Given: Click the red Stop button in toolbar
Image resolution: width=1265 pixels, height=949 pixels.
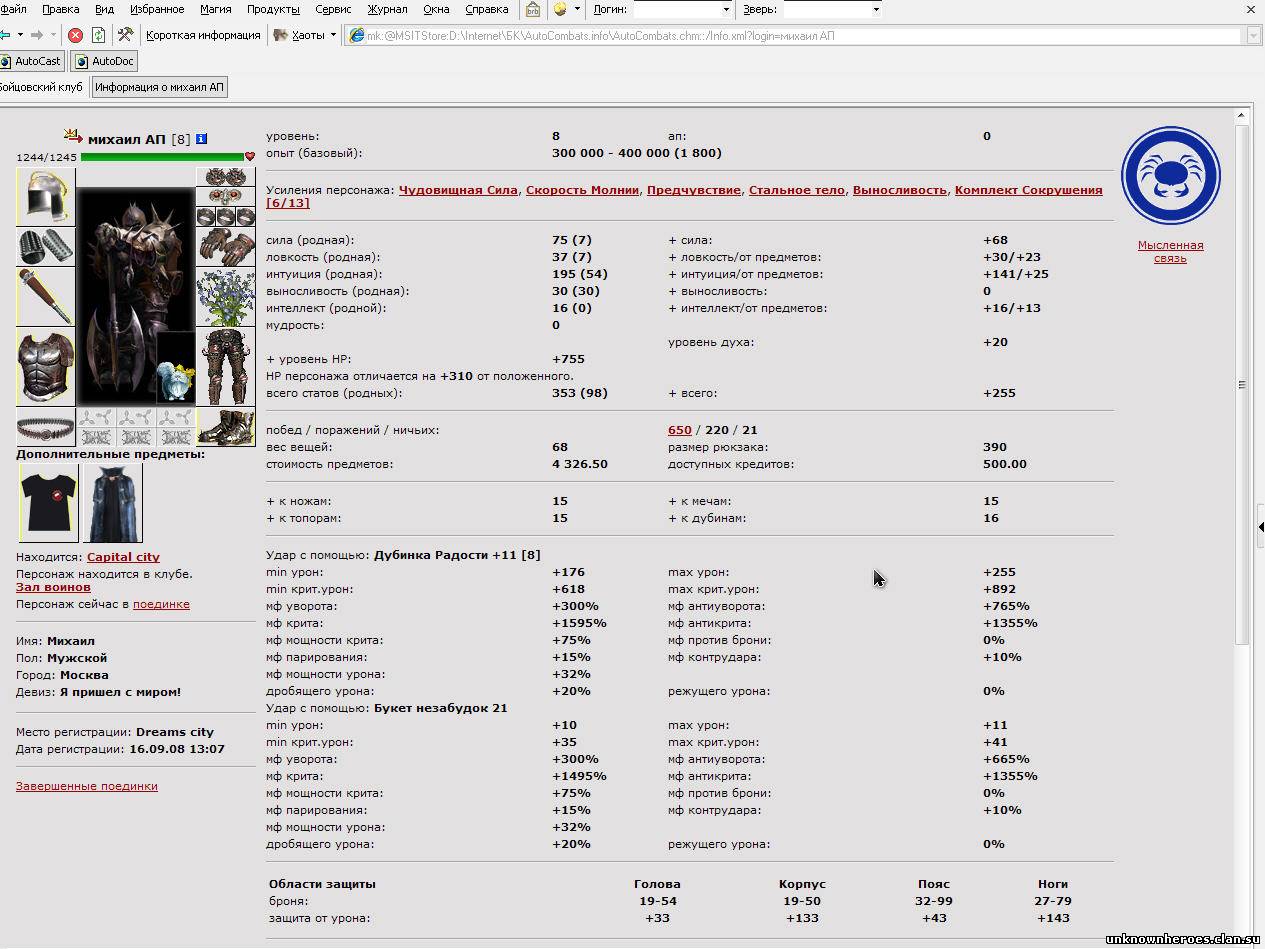Looking at the screenshot, I should click(75, 35).
